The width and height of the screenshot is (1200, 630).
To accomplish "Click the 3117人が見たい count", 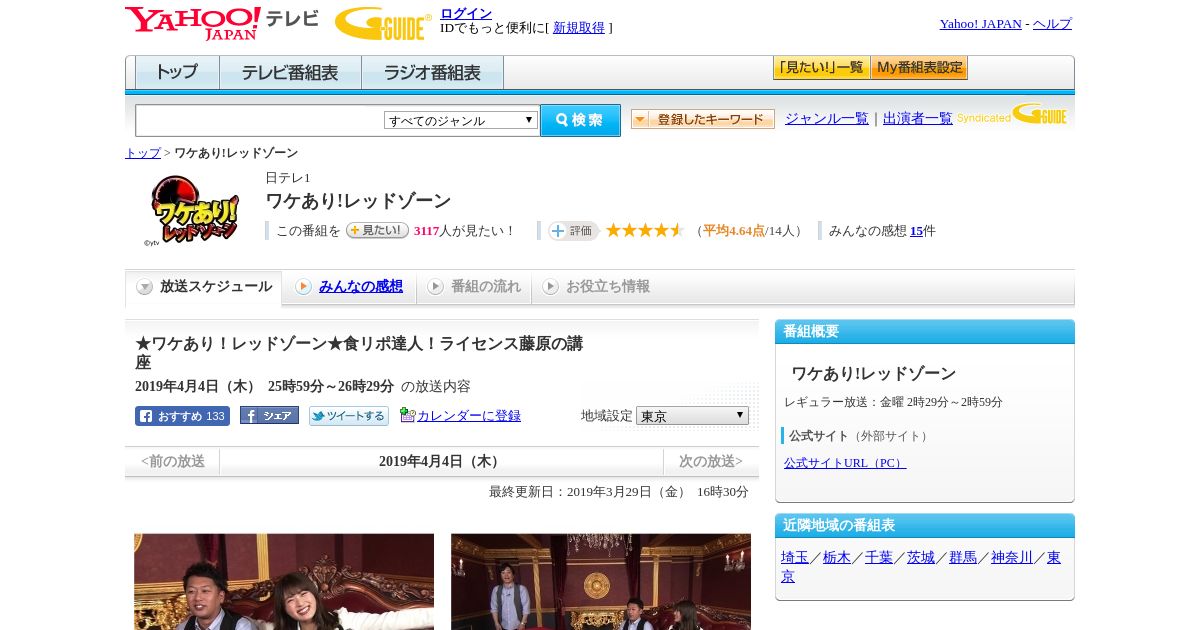I will 463,231.
